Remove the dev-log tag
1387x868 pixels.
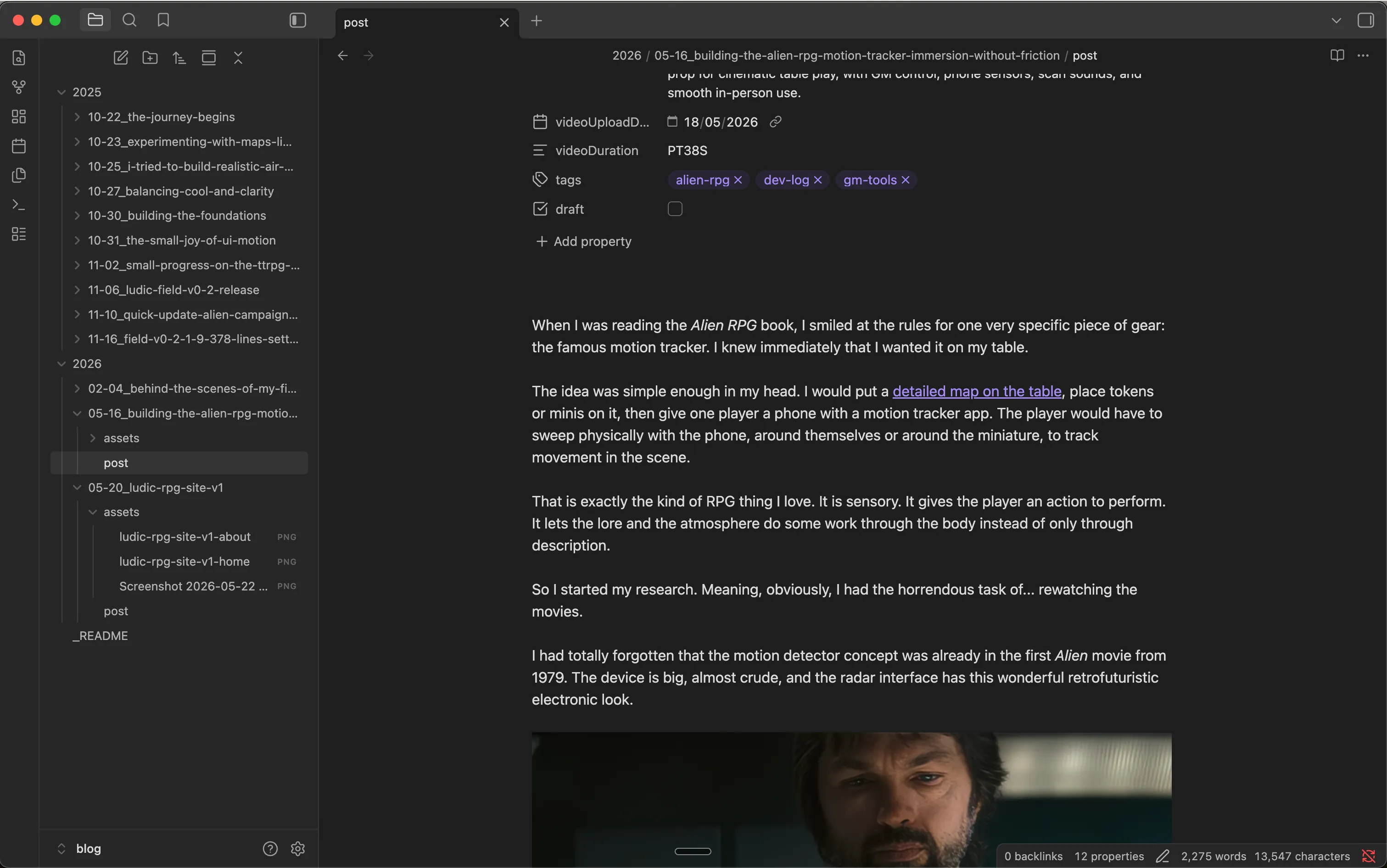pyautogui.click(x=818, y=180)
